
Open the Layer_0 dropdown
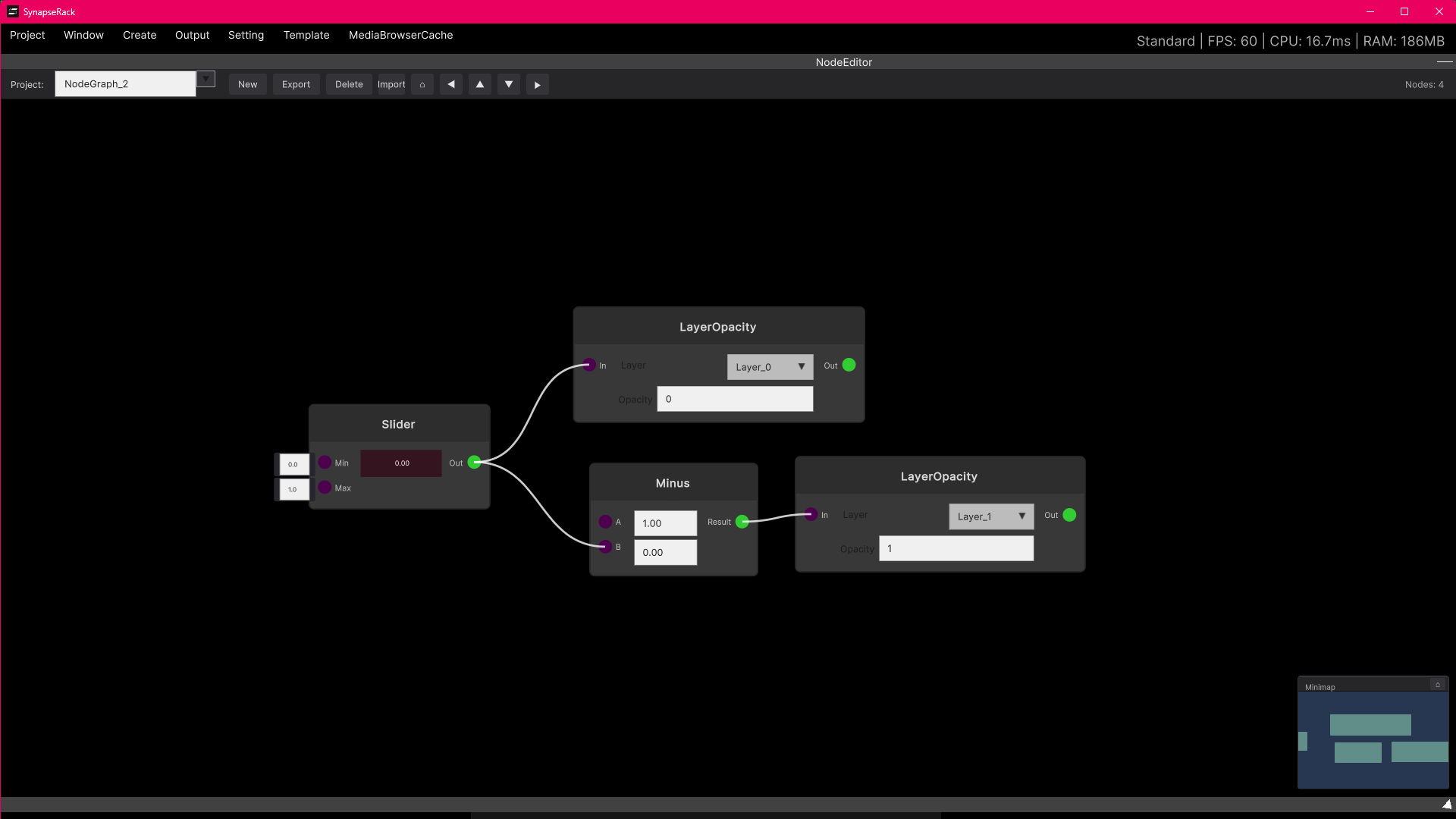[770, 367]
